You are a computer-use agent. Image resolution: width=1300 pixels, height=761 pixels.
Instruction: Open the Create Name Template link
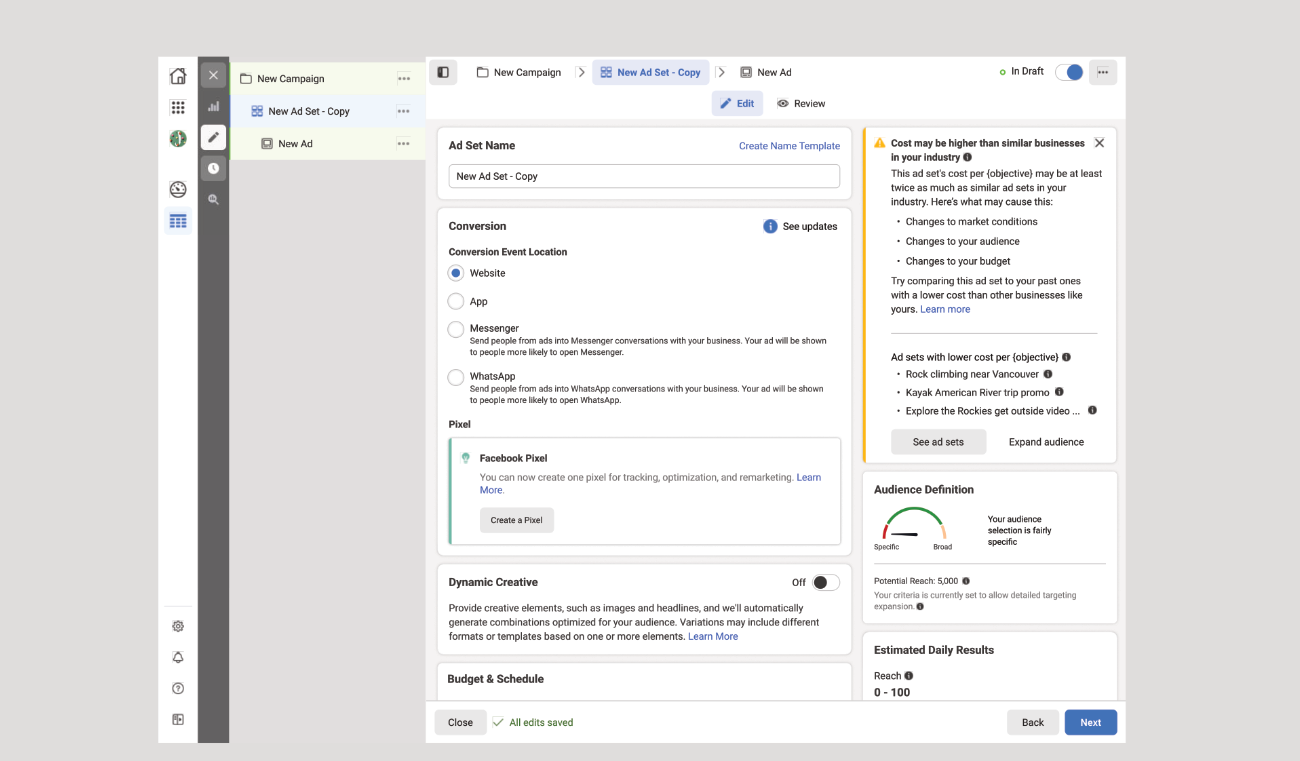tap(789, 146)
